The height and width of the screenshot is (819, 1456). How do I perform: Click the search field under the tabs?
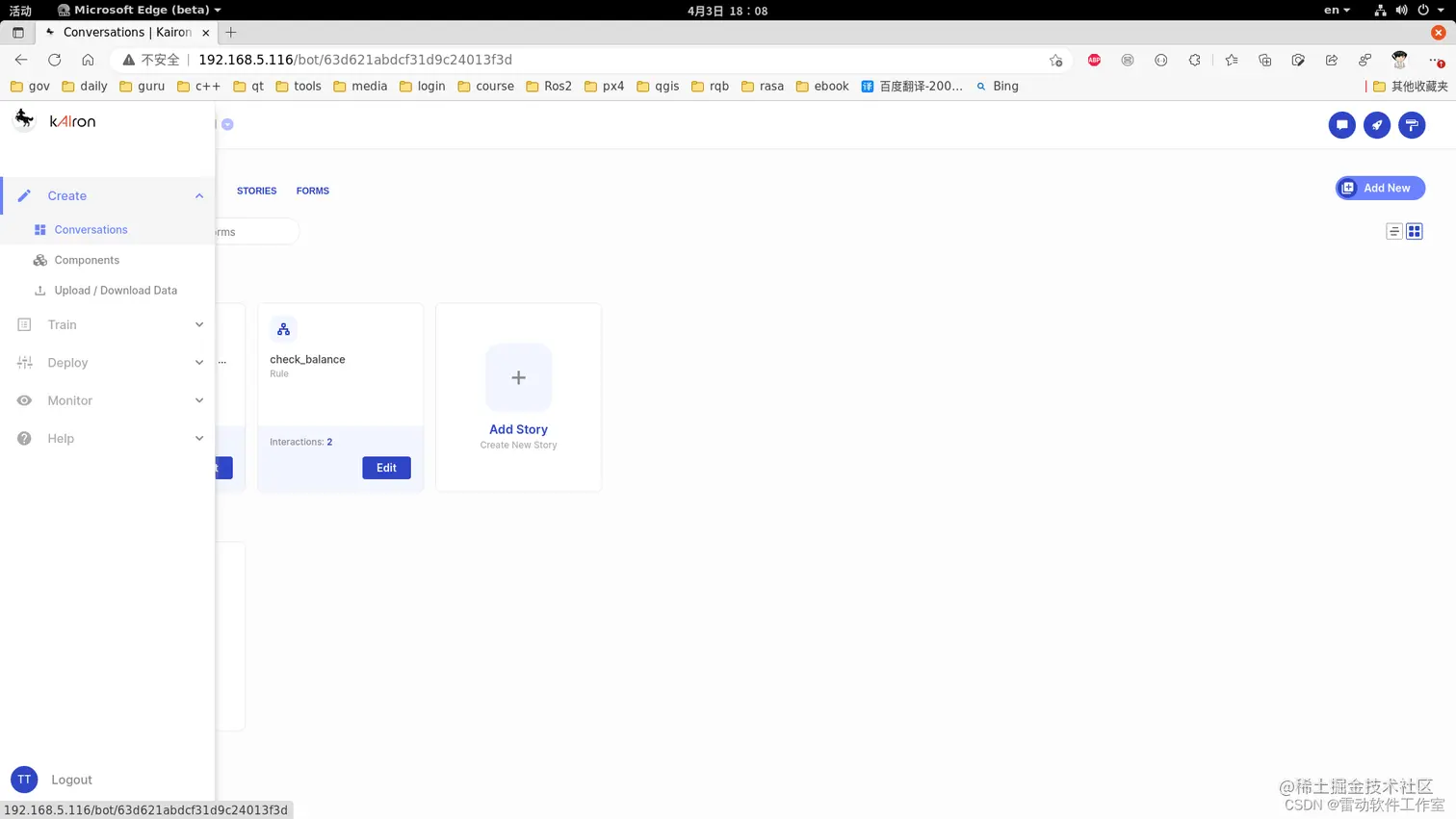pos(256,232)
